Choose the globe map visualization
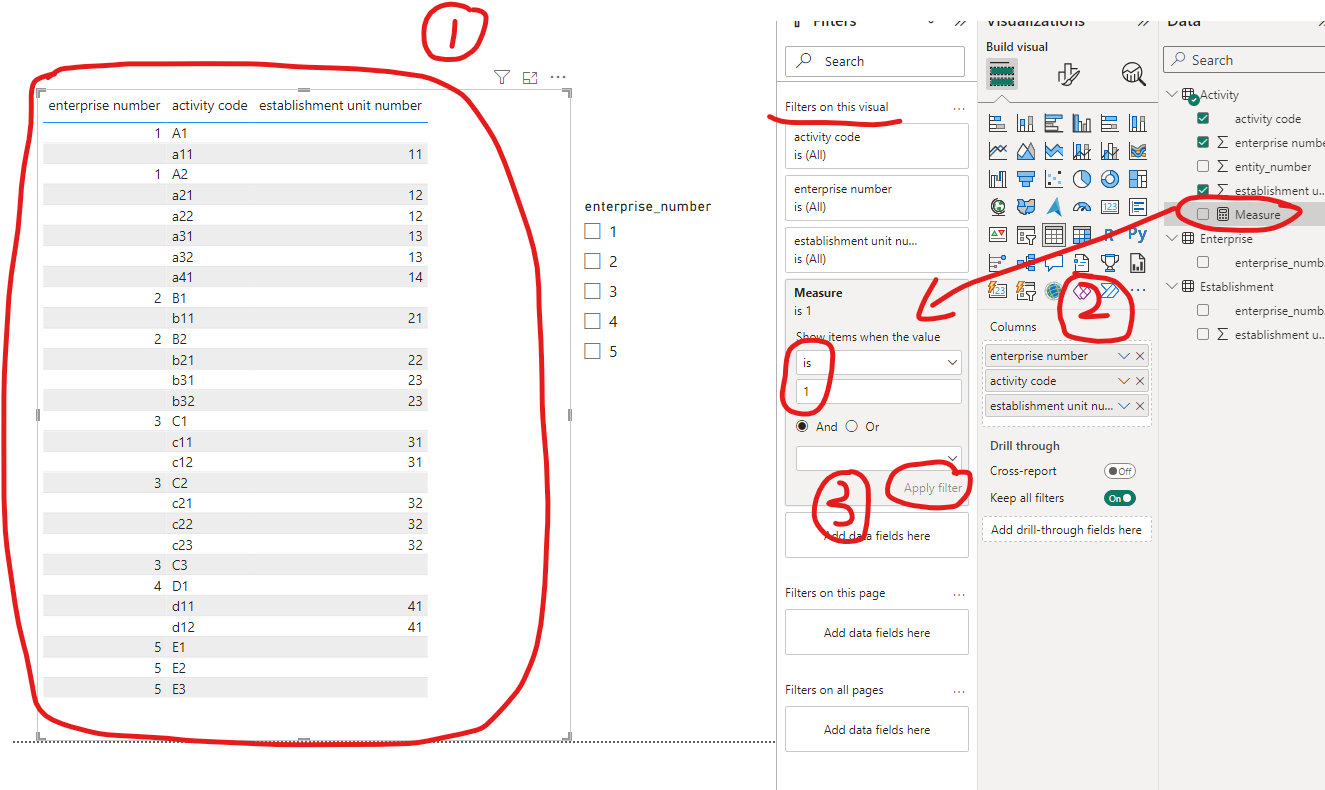This screenshot has height=790, width=1325. [997, 207]
